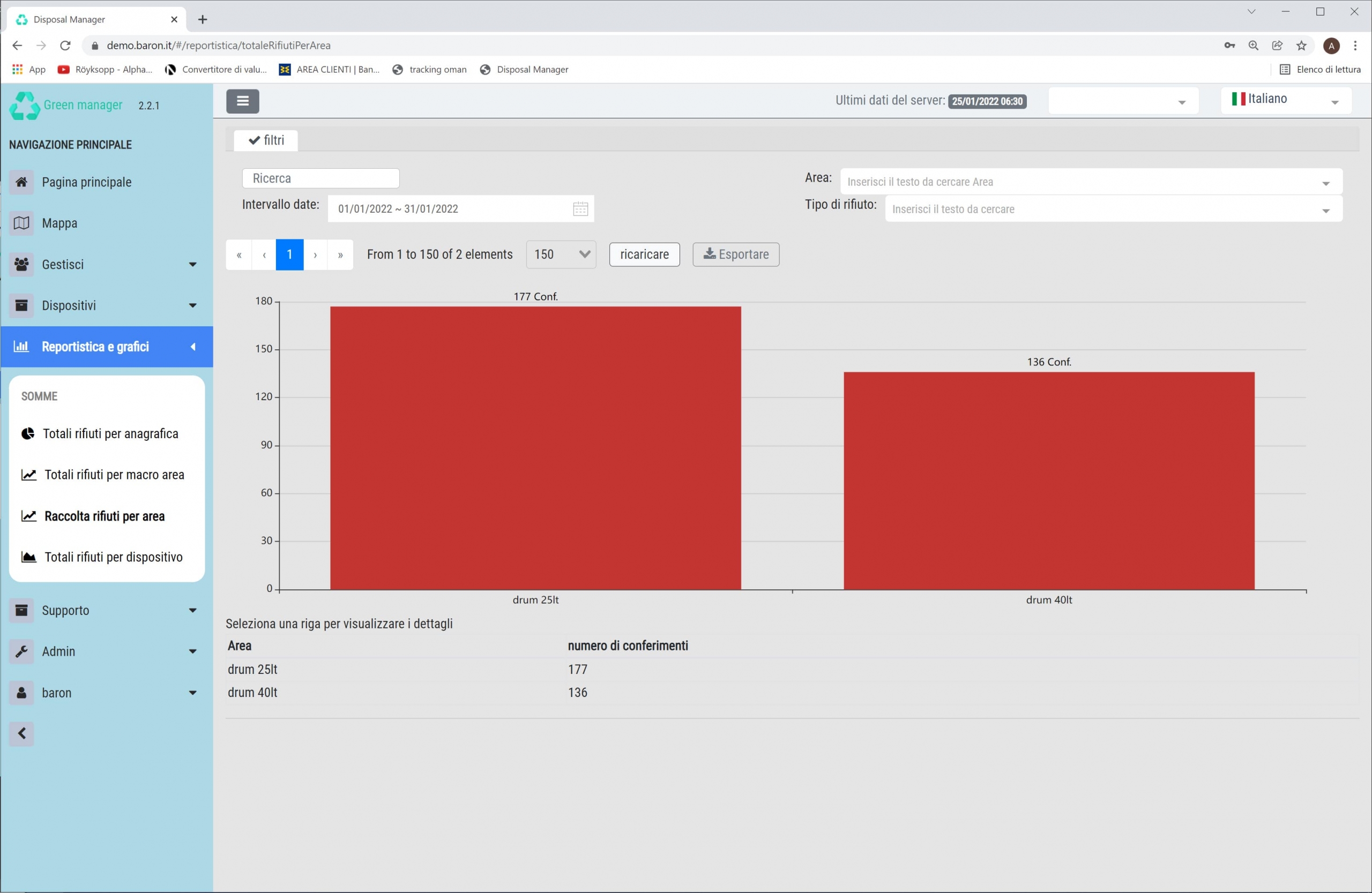Open tracking oman bookmark
This screenshot has height=893, width=1372.
[x=429, y=69]
